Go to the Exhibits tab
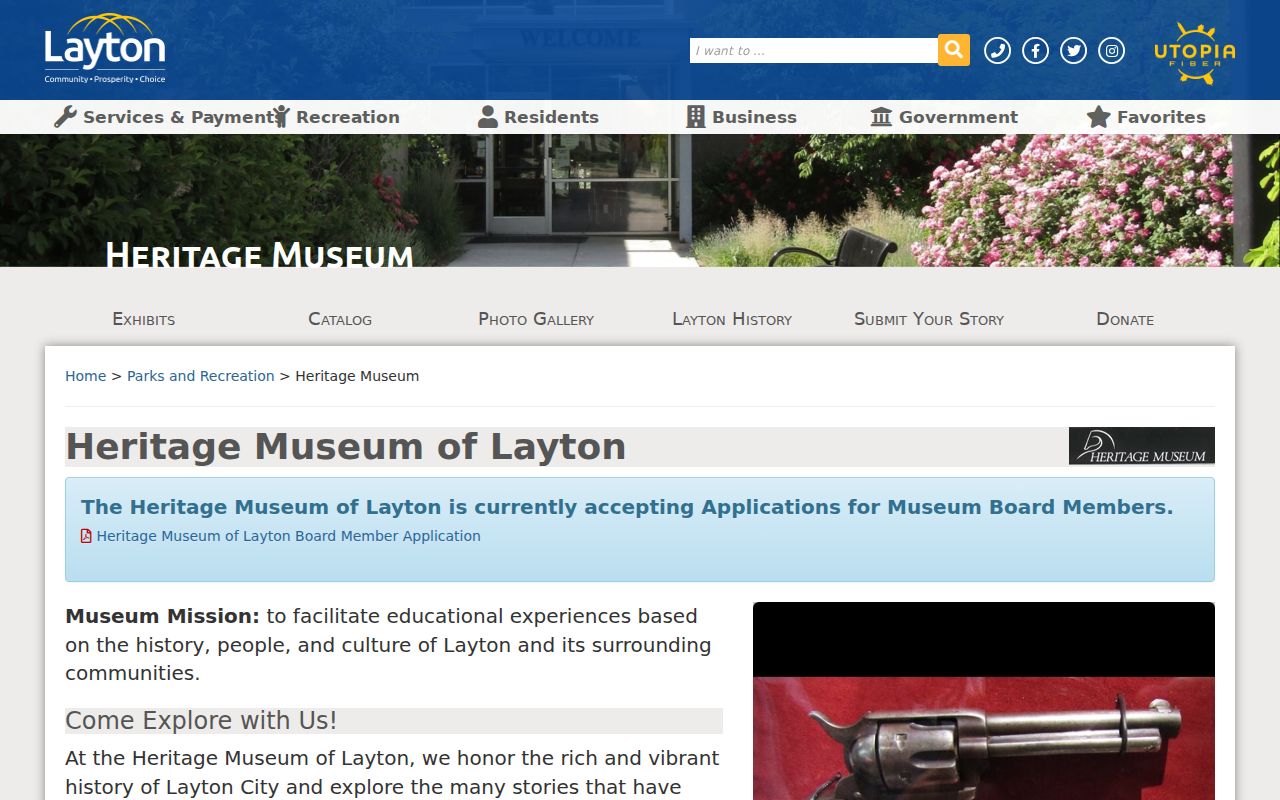1280x800 pixels. tap(144, 319)
